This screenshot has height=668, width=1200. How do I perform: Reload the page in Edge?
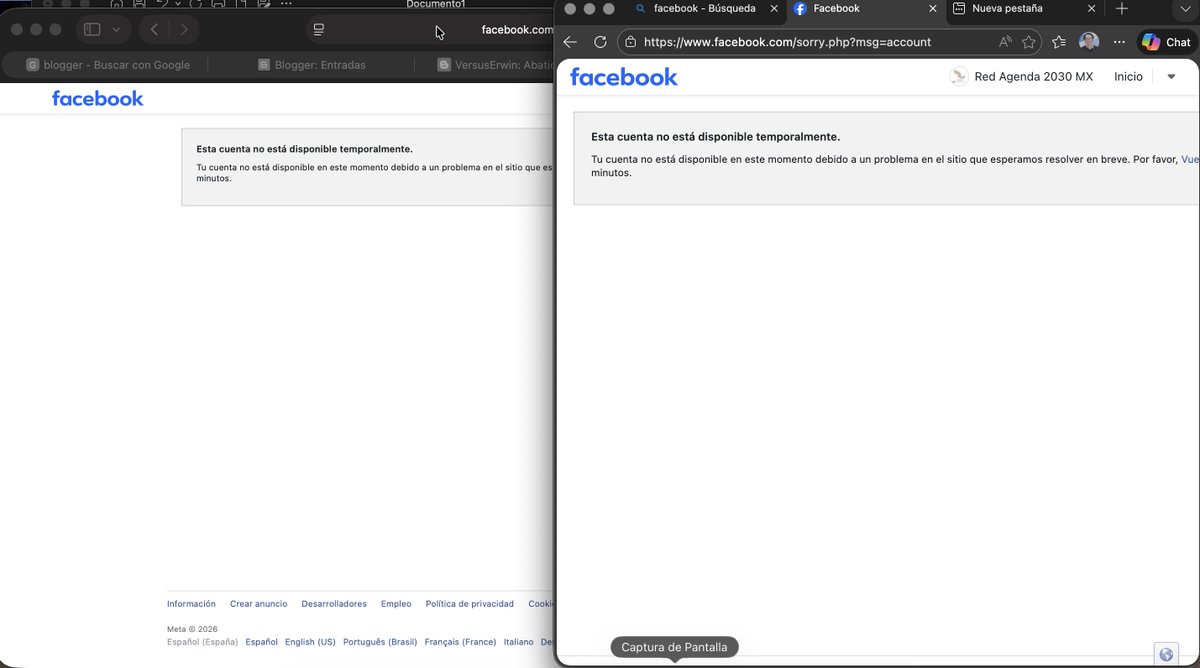600,42
